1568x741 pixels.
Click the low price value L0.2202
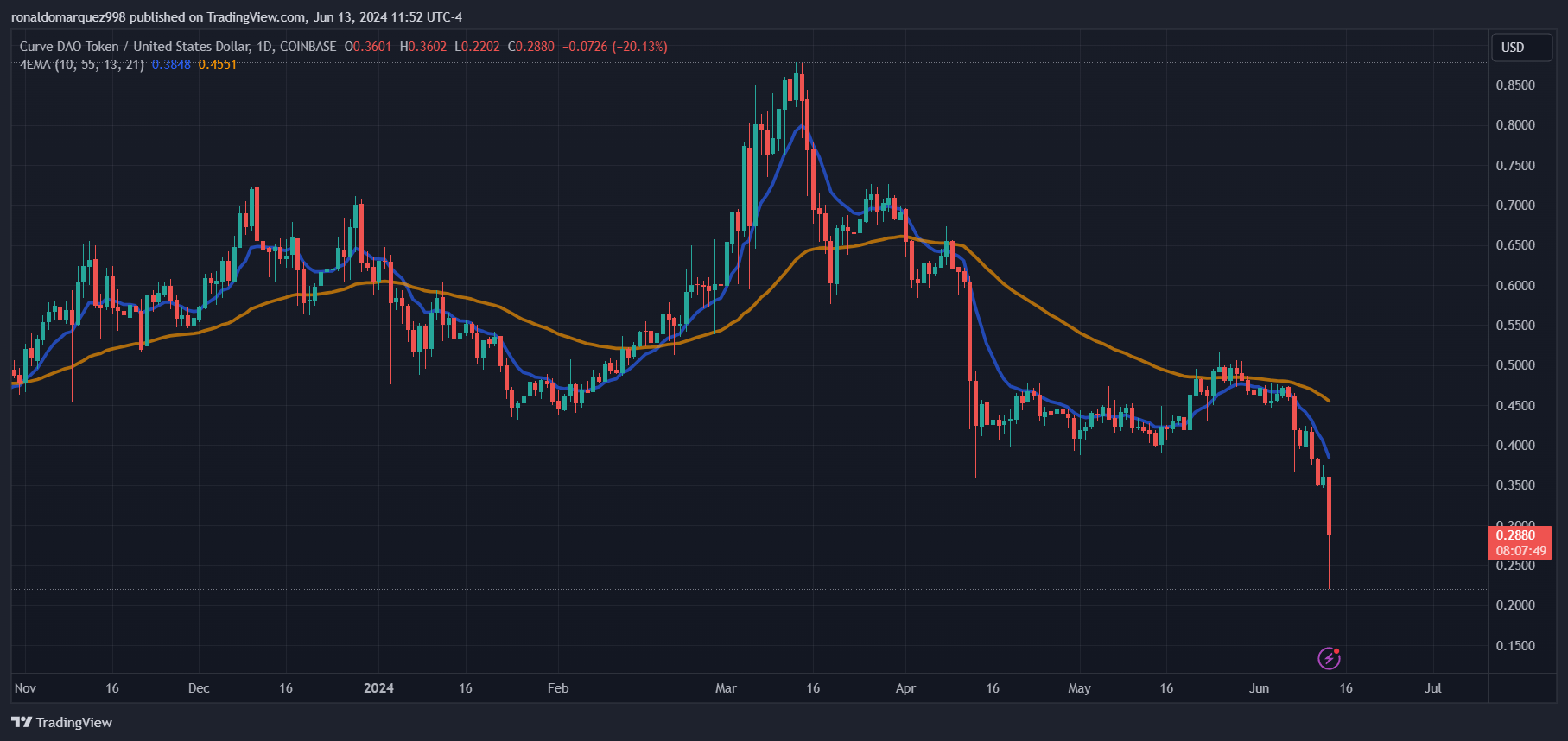pyautogui.click(x=478, y=47)
